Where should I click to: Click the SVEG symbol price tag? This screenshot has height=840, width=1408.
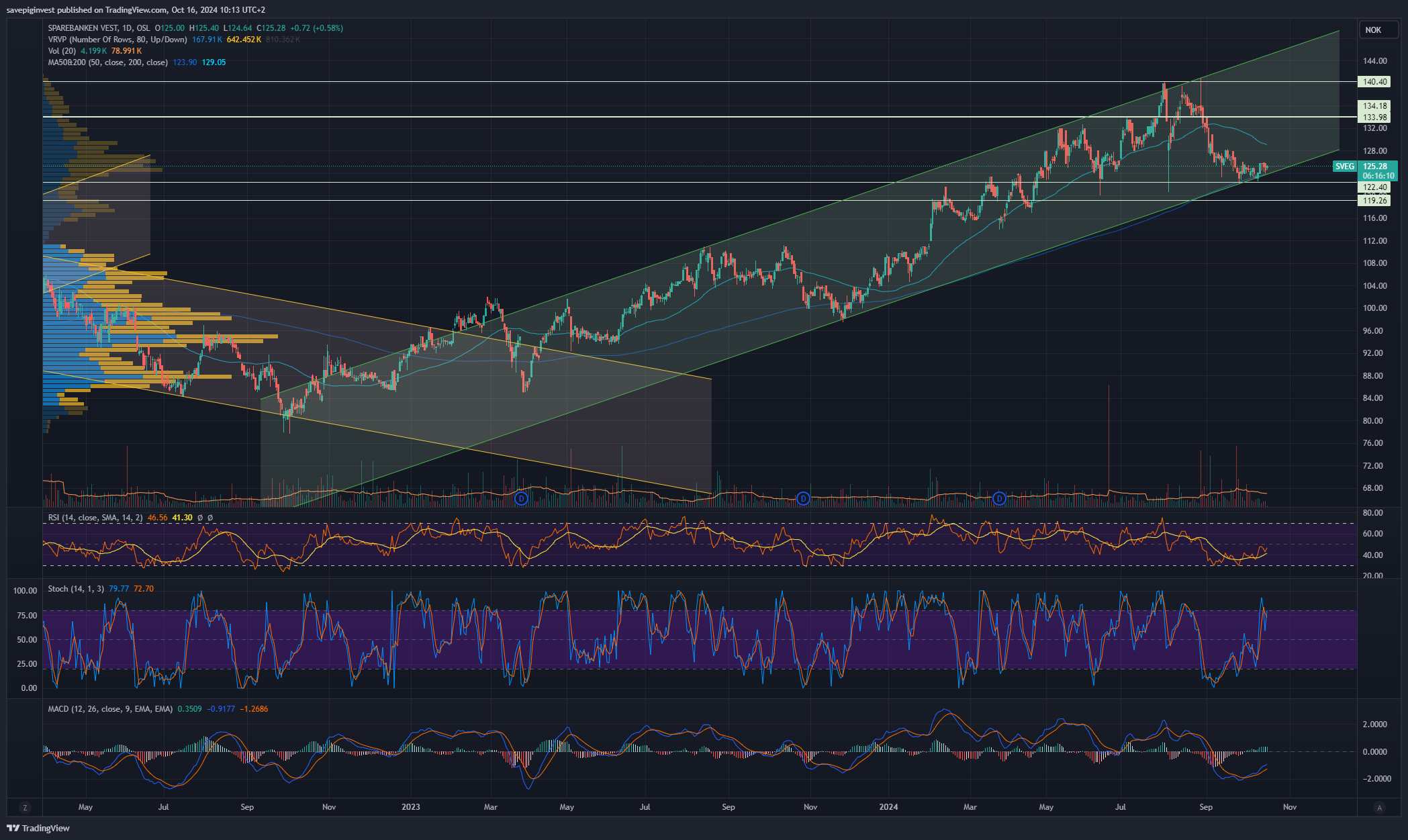point(1344,167)
